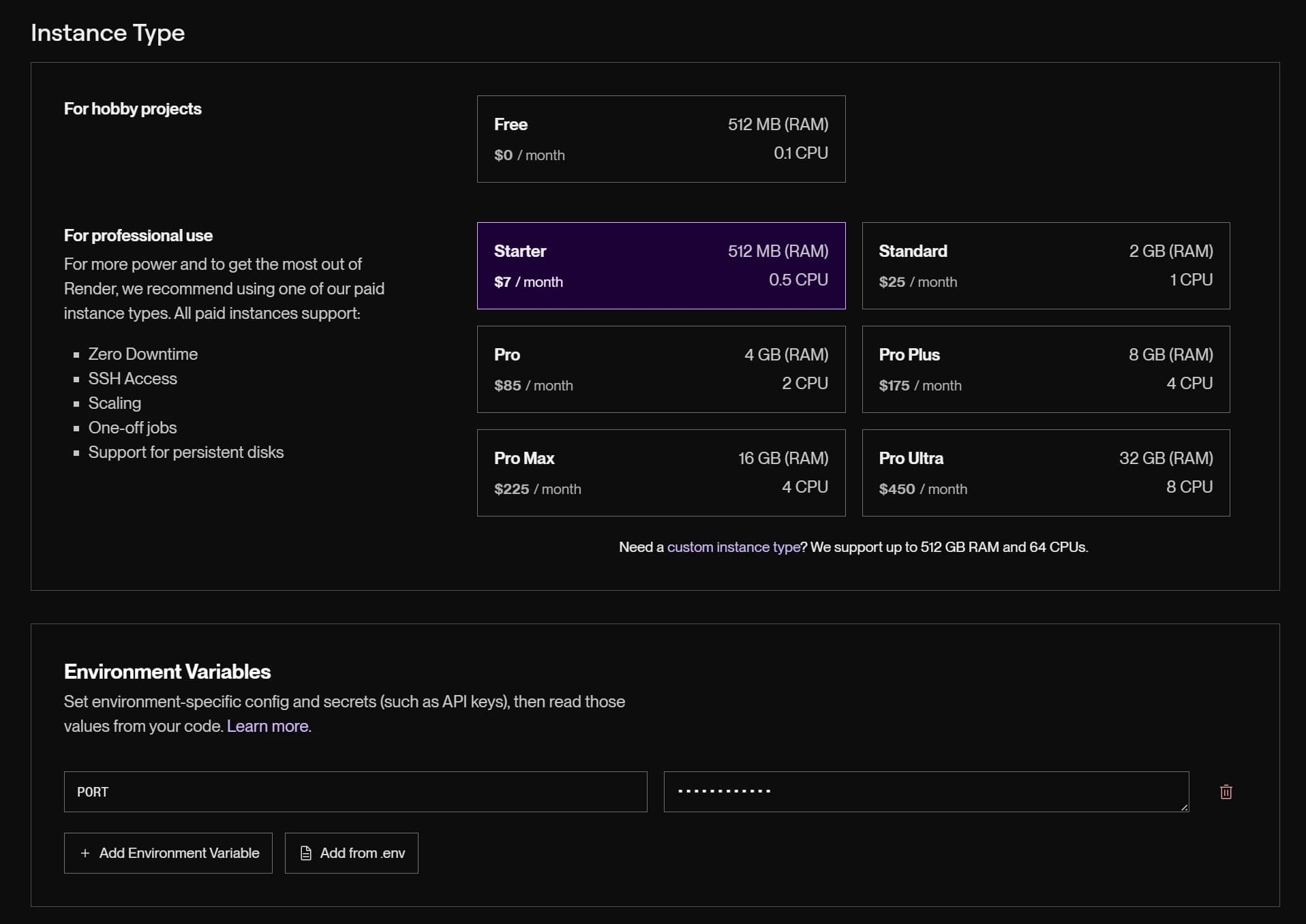Select the Free instance type
This screenshot has width=1306, height=924.
(660, 139)
